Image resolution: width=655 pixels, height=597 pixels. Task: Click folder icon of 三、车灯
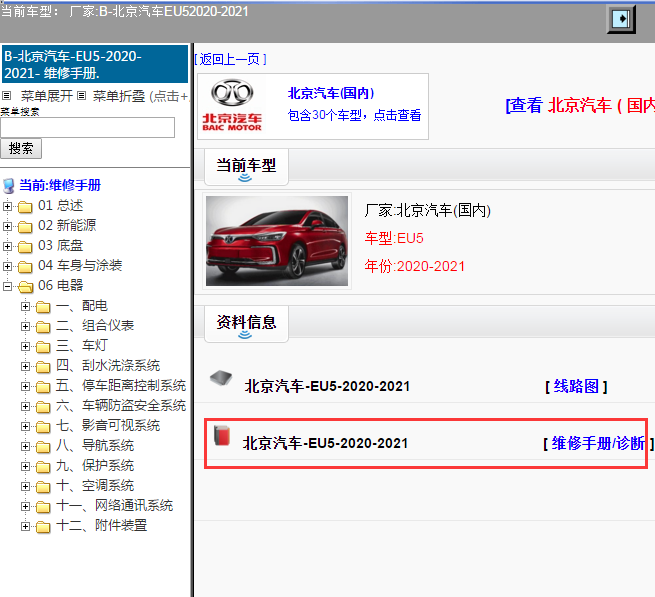[43, 347]
